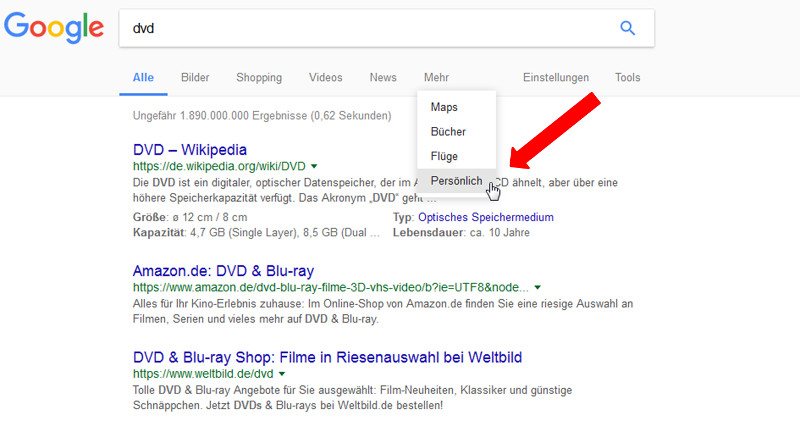The image size is (800, 432).
Task: Open Amazon.de: DVD & Blu-ray result
Action: 223,271
